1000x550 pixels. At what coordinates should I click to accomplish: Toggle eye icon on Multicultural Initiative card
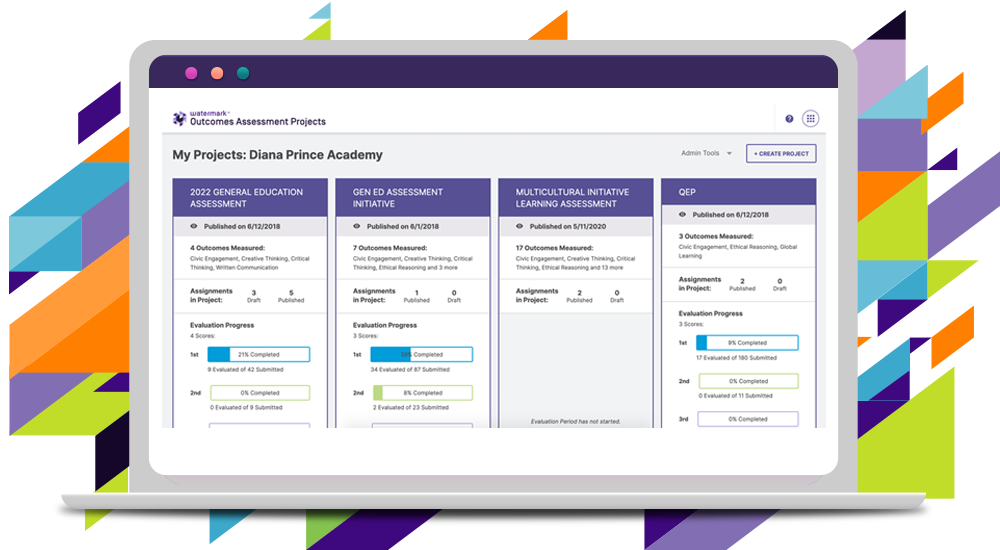[x=519, y=227]
